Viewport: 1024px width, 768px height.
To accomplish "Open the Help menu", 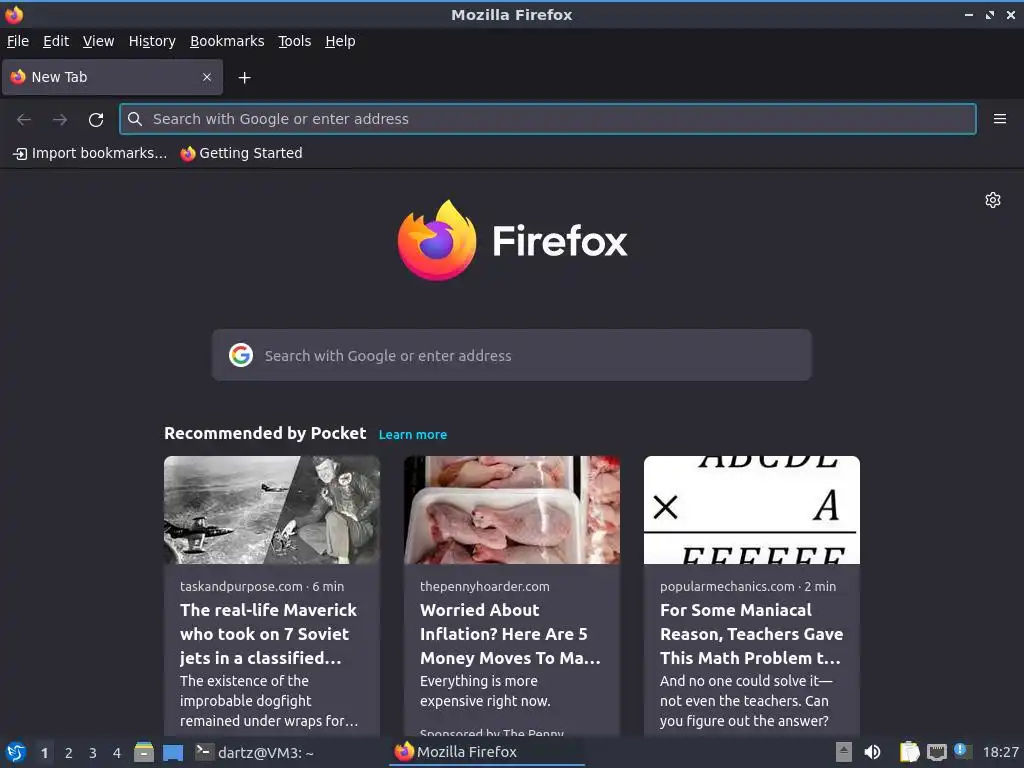I will click(x=340, y=41).
